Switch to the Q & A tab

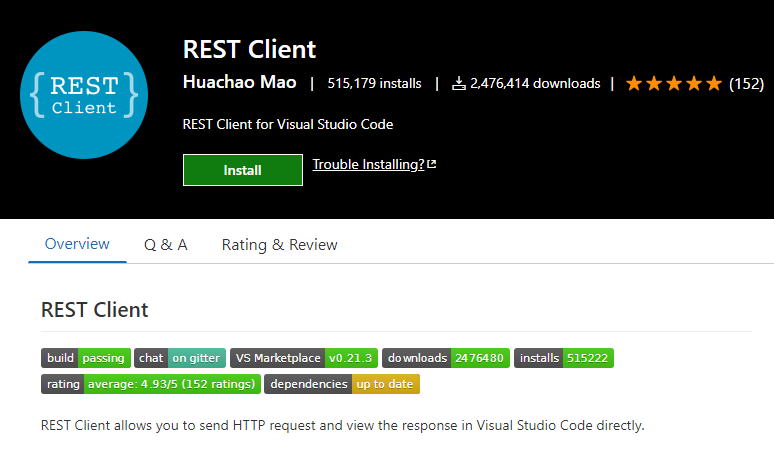pos(165,245)
